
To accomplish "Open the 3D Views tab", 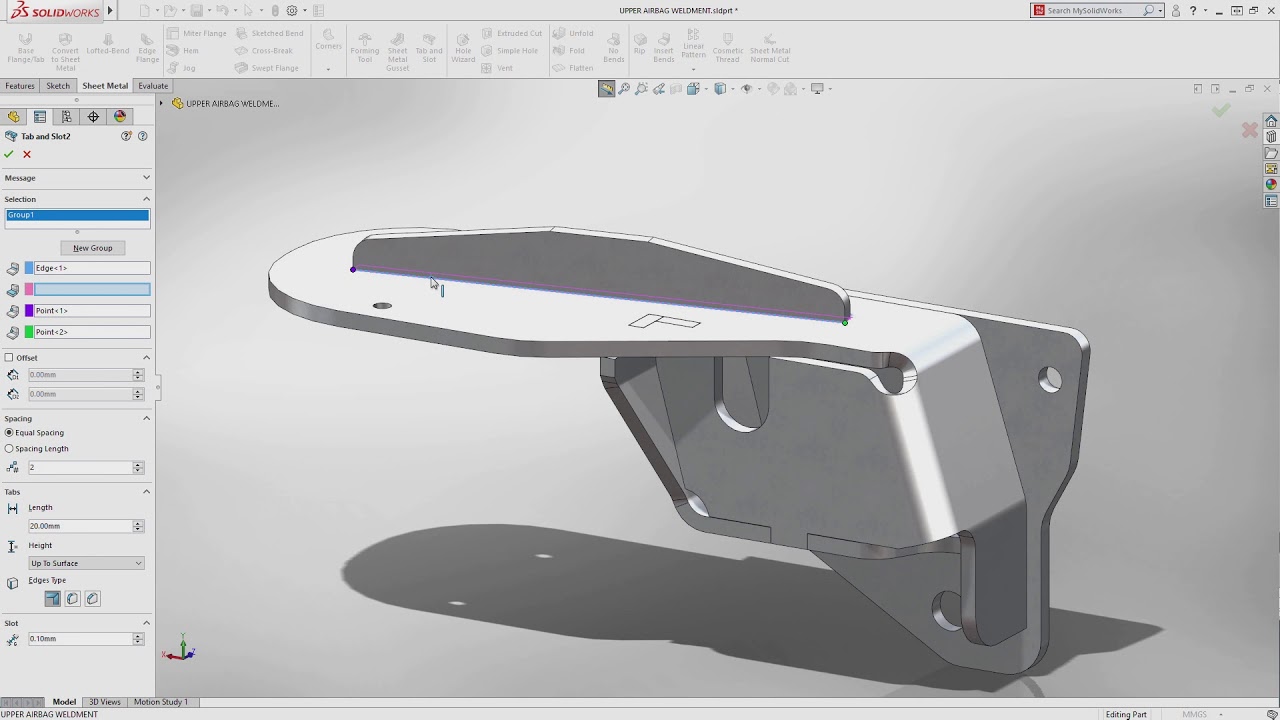I will coord(105,702).
